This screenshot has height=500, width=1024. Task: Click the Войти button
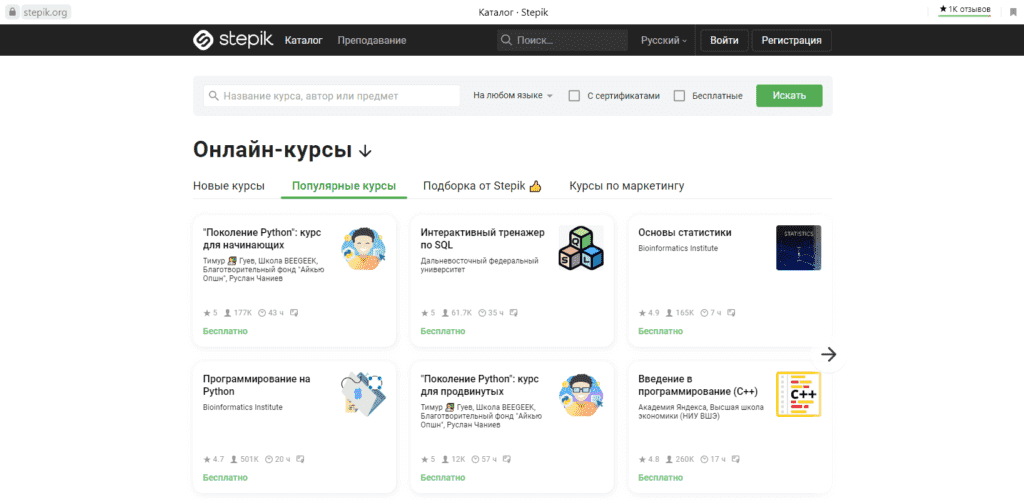(724, 41)
